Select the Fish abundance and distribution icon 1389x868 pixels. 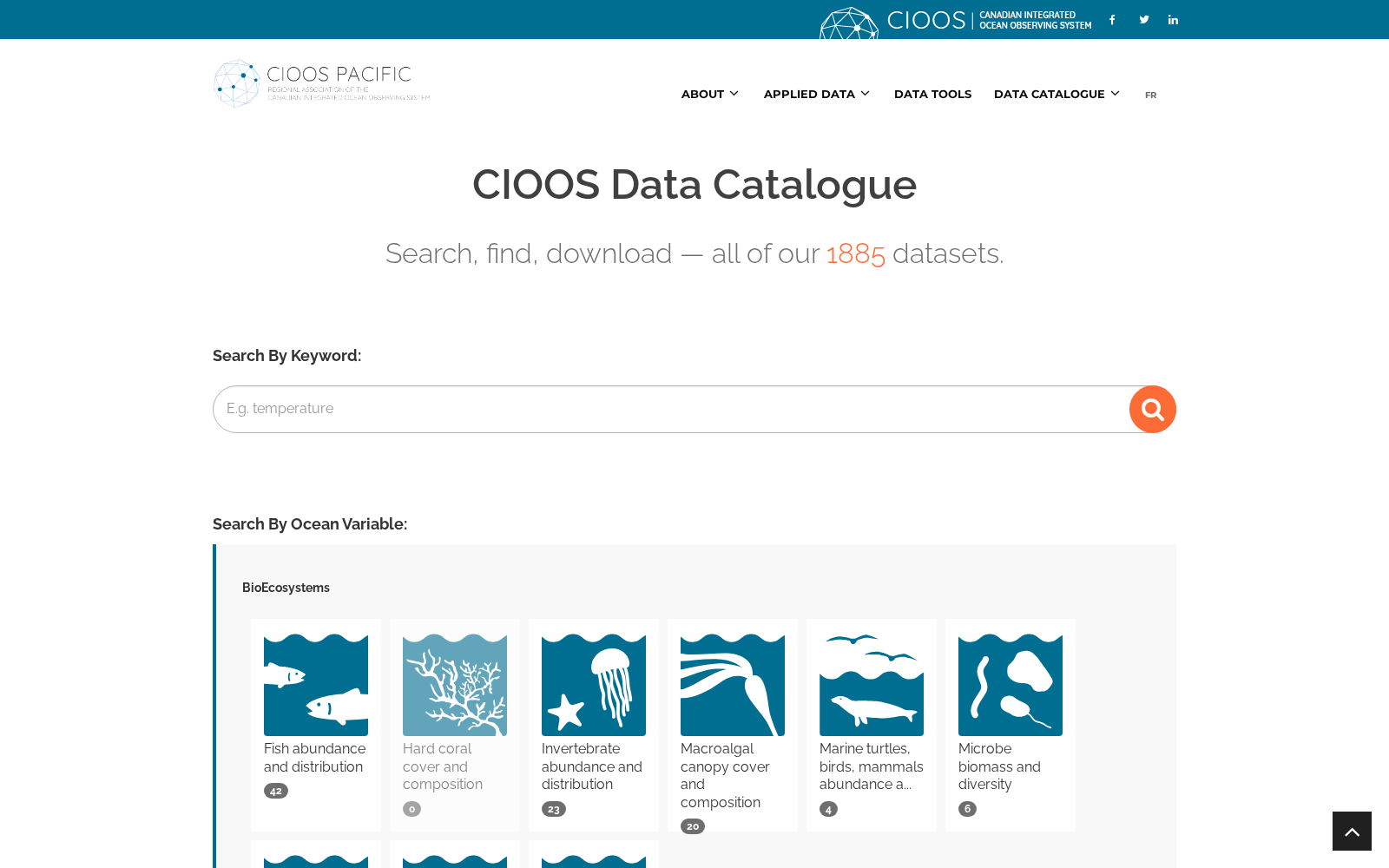pos(316,685)
